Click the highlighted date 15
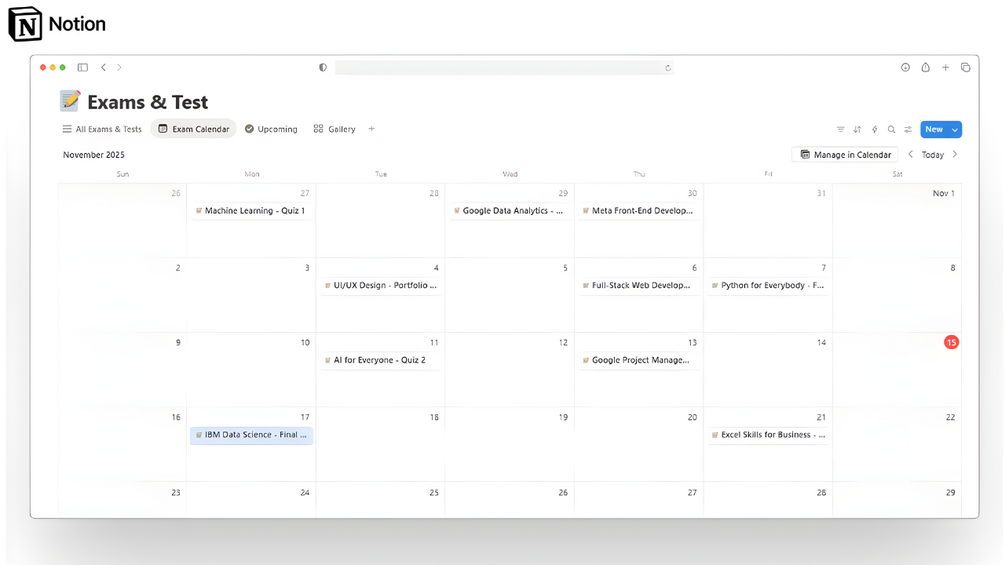 tap(951, 343)
